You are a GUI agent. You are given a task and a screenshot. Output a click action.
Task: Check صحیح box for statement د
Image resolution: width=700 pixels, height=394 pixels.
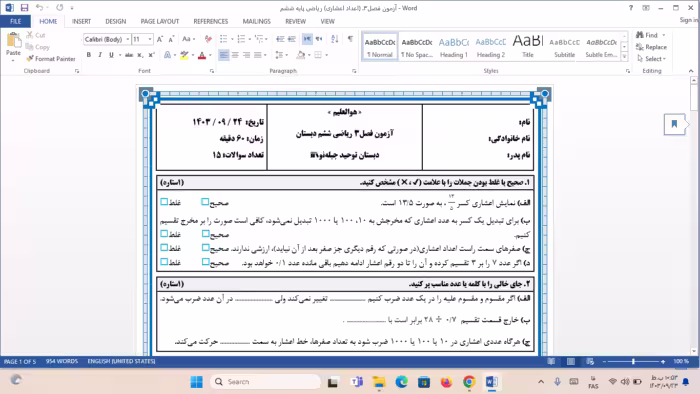click(x=205, y=262)
